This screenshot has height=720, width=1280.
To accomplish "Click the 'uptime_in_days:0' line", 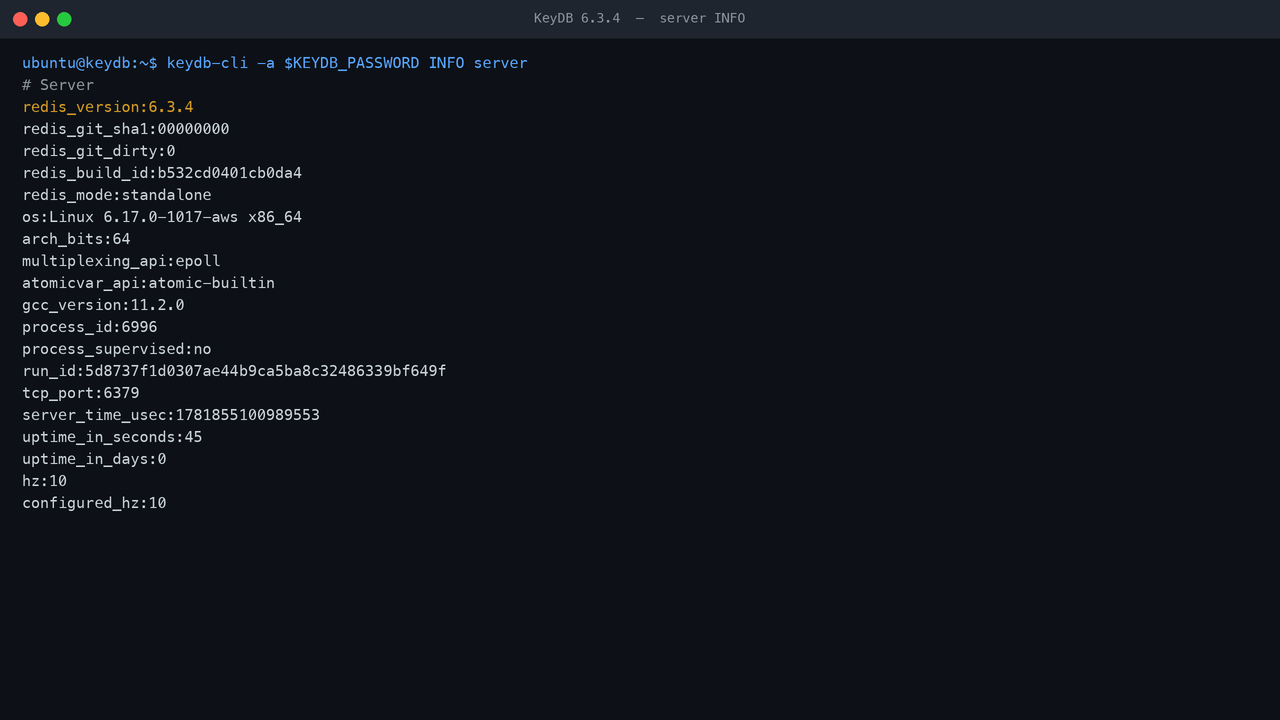I will tap(94, 459).
